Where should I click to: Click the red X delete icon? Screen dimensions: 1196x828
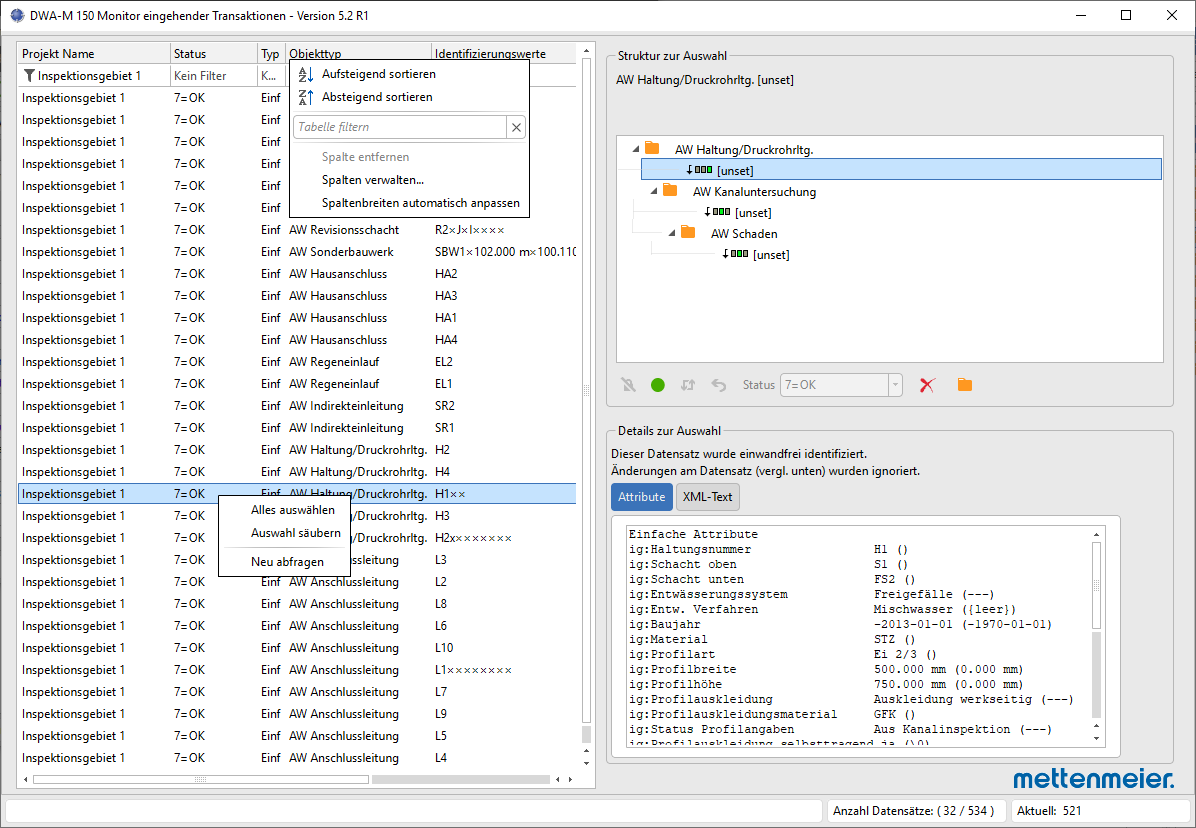pos(928,385)
